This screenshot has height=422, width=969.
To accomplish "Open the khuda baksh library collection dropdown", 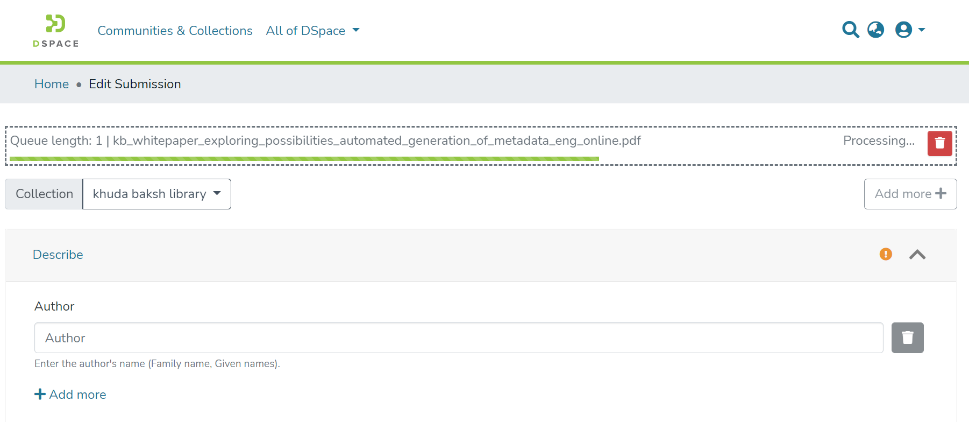I will (x=156, y=194).
